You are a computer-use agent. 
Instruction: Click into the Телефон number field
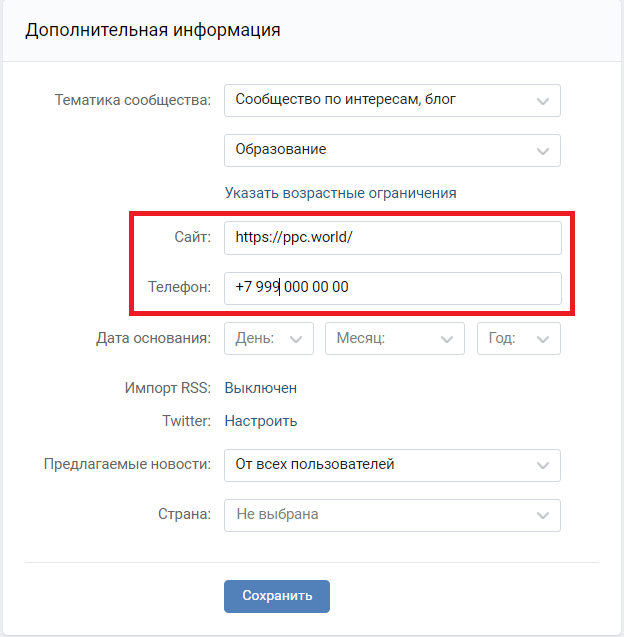click(392, 288)
